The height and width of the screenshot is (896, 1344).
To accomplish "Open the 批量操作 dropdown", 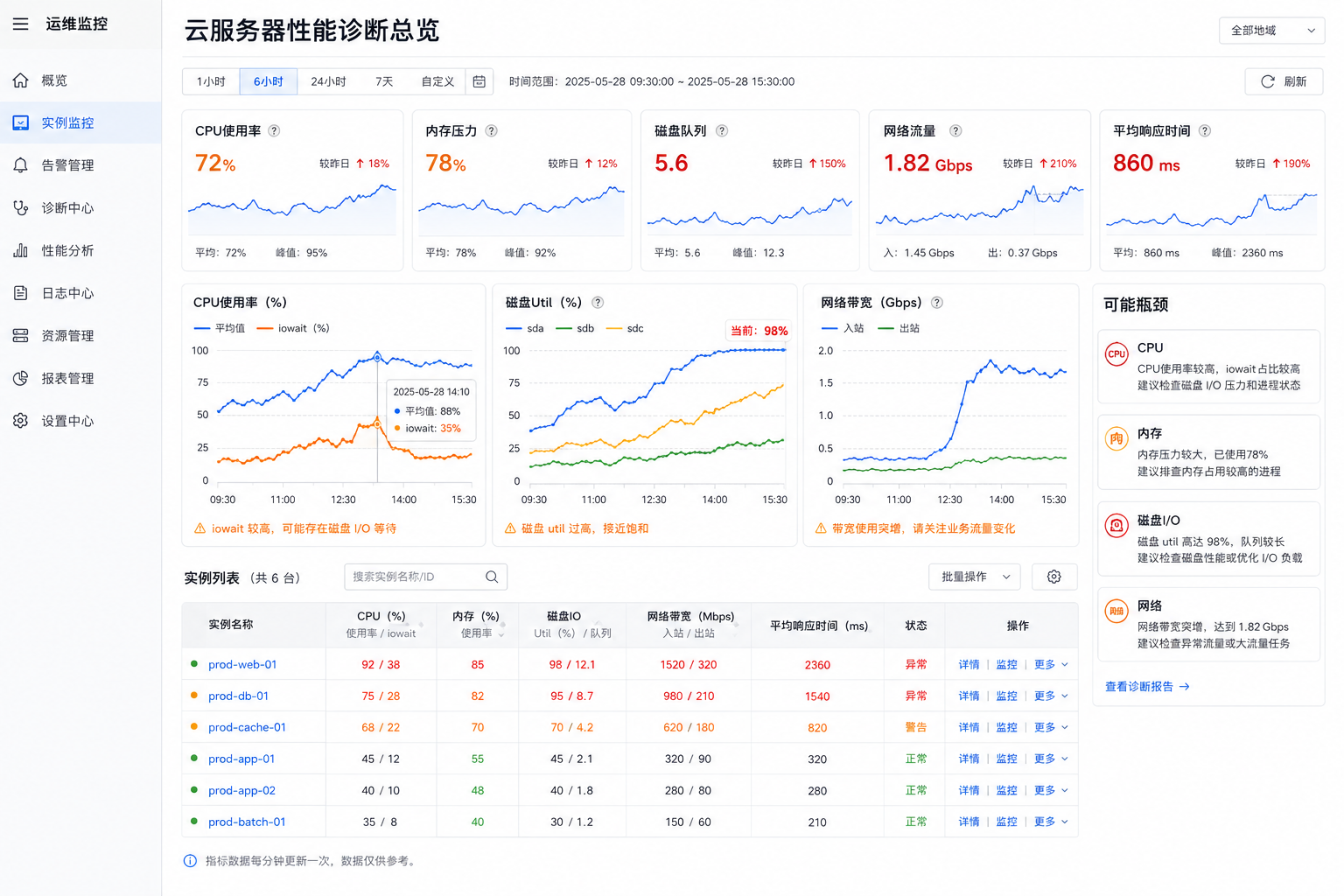I will pyautogui.click(x=975, y=577).
